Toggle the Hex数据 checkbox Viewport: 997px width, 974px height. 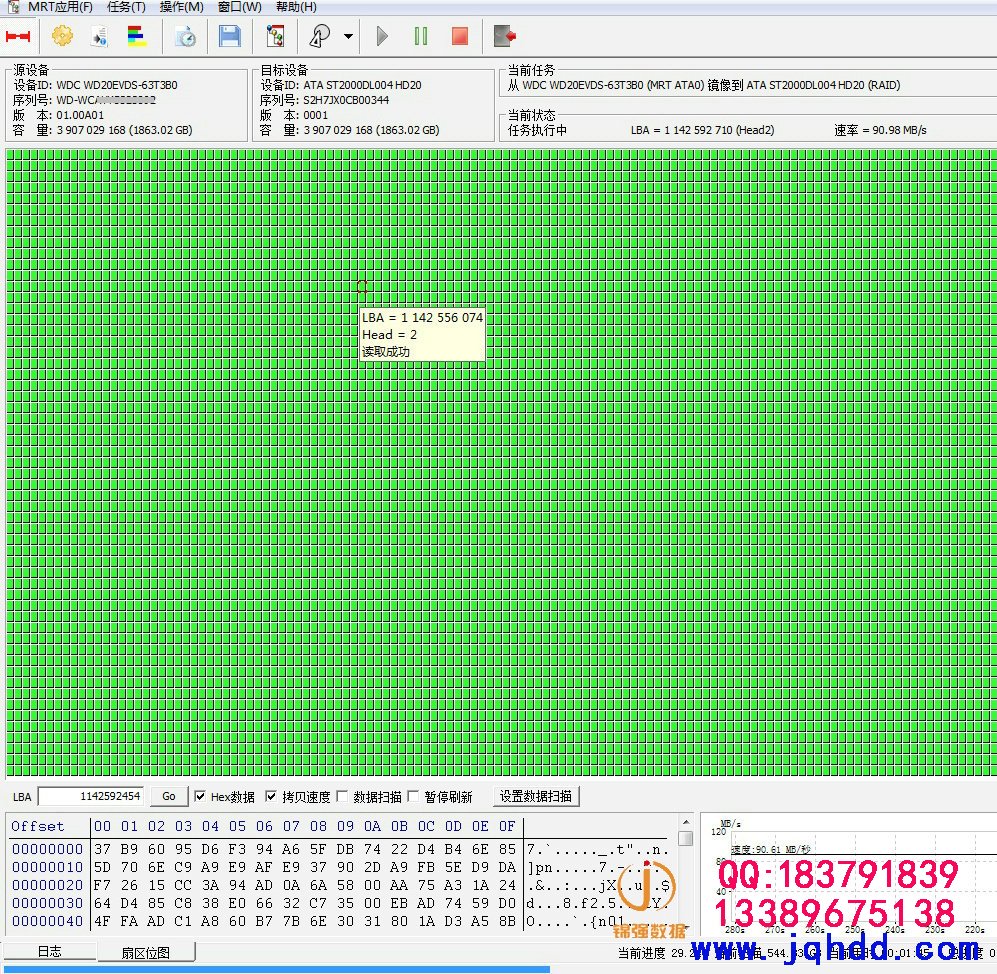[201, 797]
